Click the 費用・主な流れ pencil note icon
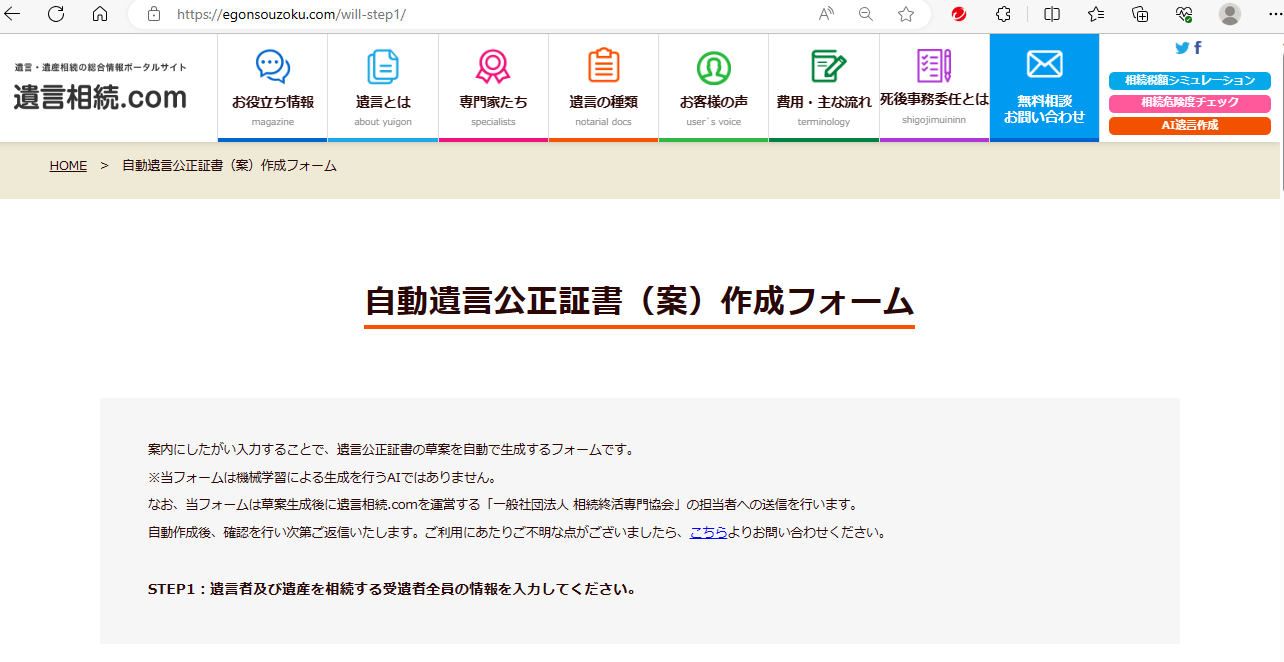The width and height of the screenshot is (1284, 662). coord(828,67)
